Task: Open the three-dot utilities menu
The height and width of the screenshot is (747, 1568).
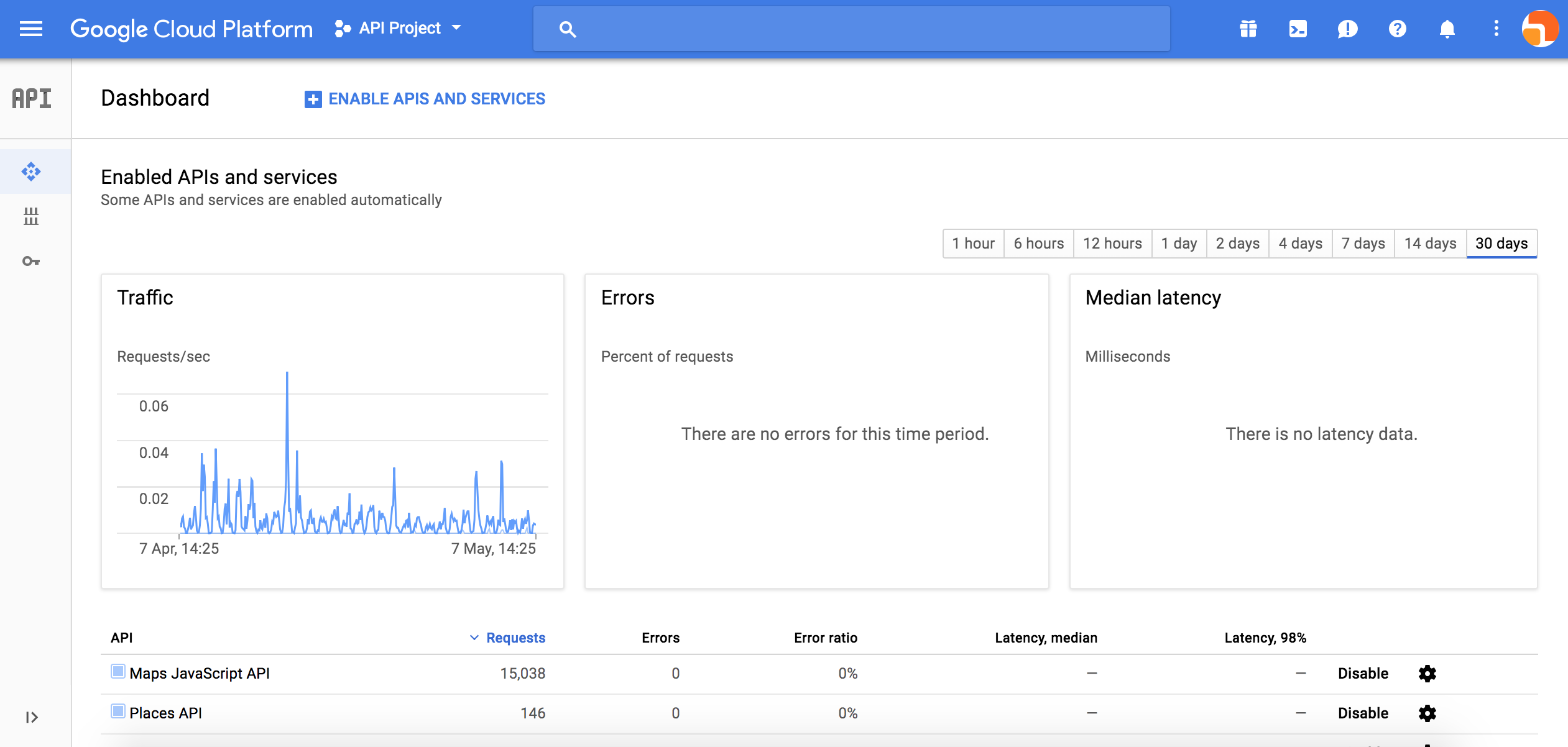Action: pos(1497,29)
